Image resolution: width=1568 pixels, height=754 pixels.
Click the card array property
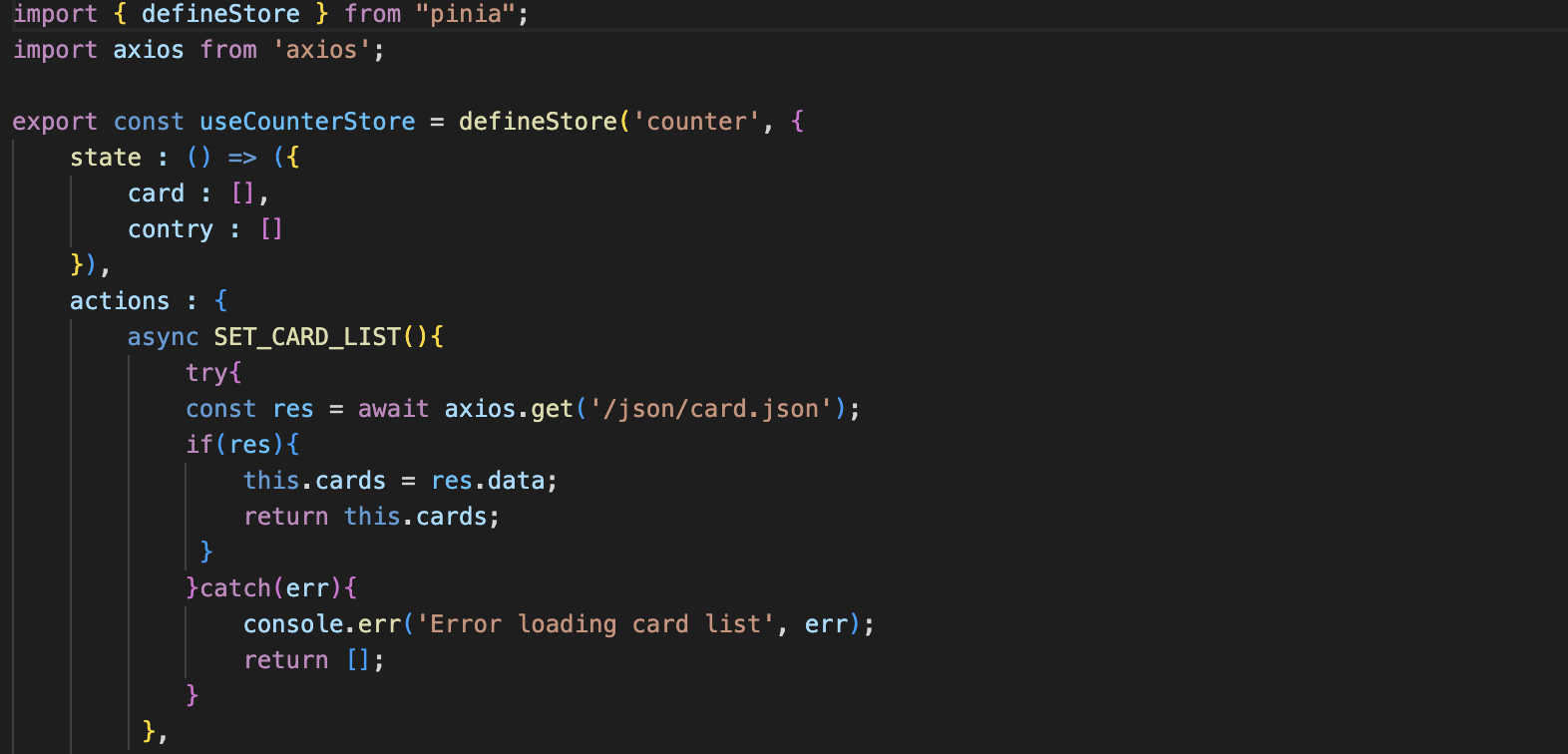(157, 193)
